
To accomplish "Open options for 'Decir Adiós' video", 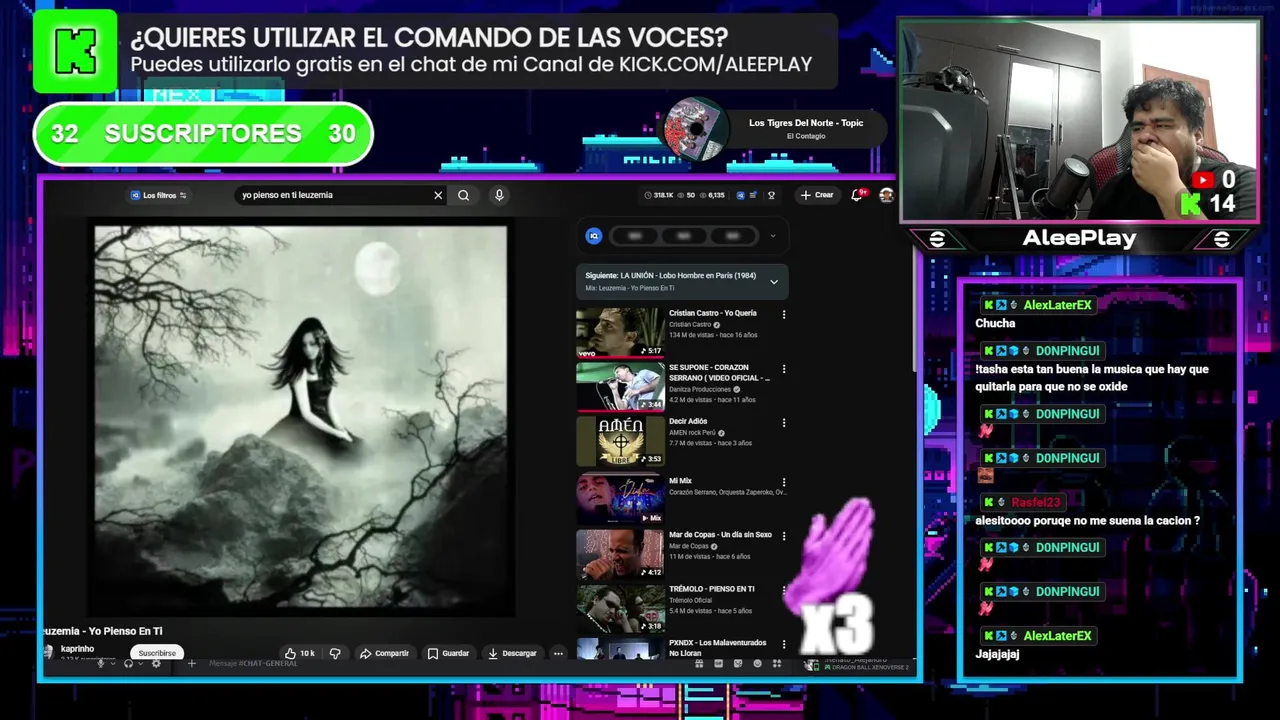I will pyautogui.click(x=783, y=423).
